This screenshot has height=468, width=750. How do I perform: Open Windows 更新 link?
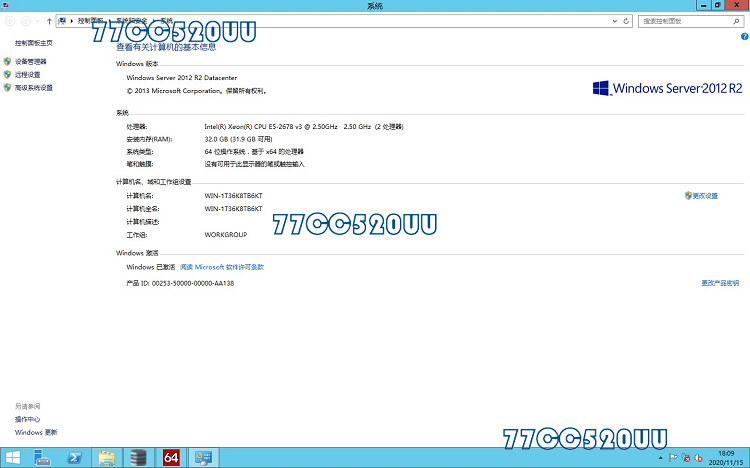36,432
